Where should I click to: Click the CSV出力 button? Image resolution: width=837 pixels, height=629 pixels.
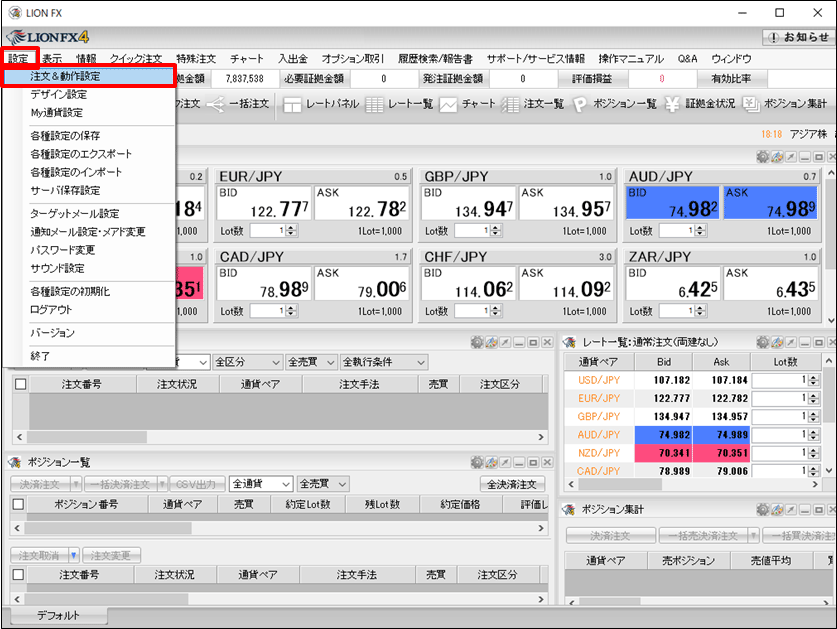click(x=196, y=484)
